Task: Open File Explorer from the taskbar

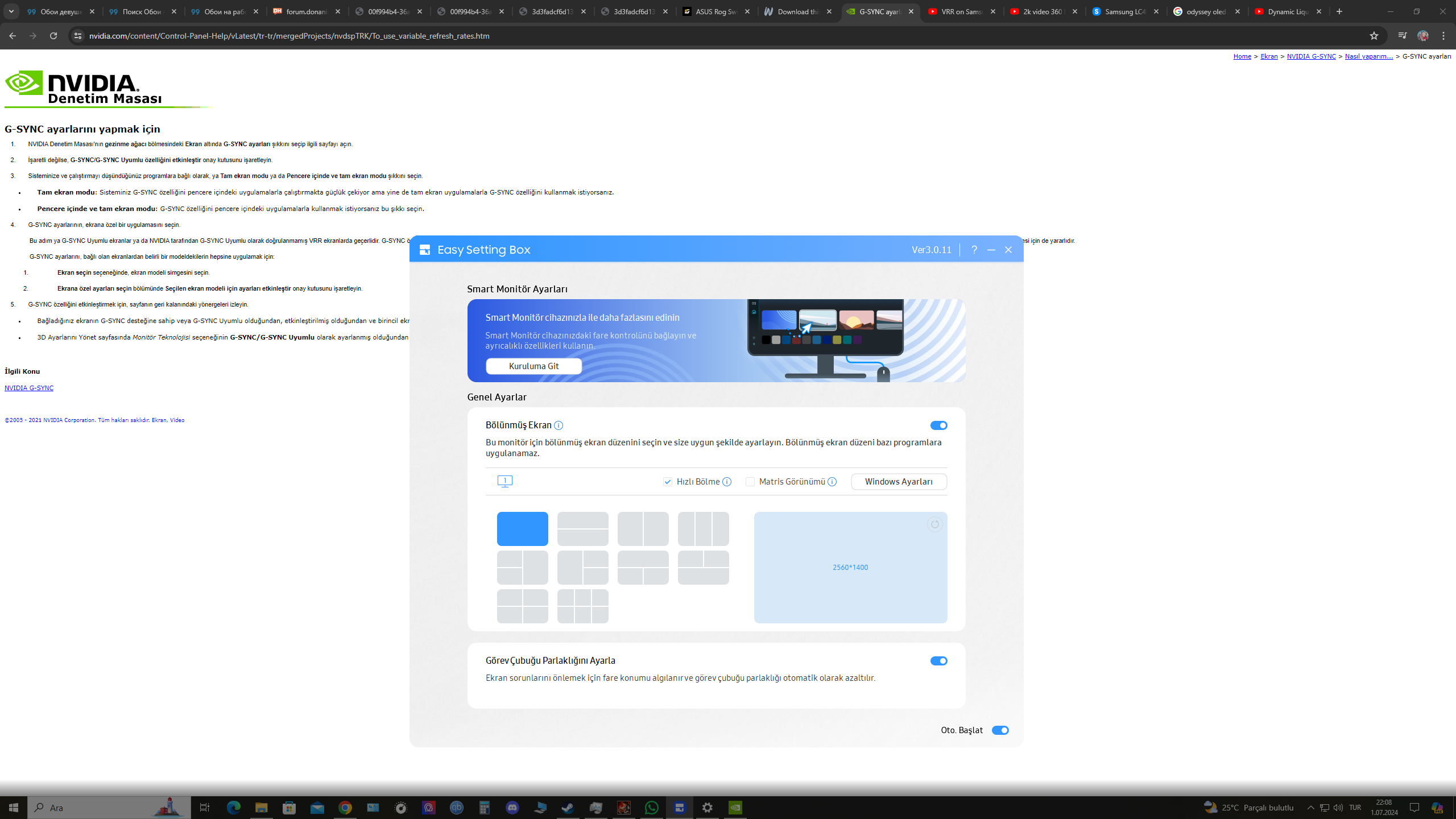Action: [x=261, y=808]
